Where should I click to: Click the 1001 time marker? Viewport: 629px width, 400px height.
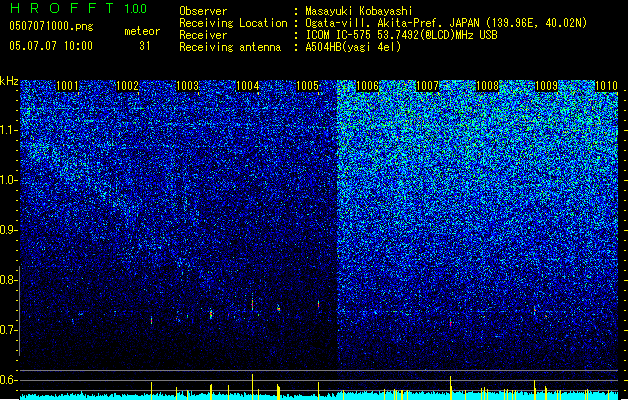click(x=67, y=86)
